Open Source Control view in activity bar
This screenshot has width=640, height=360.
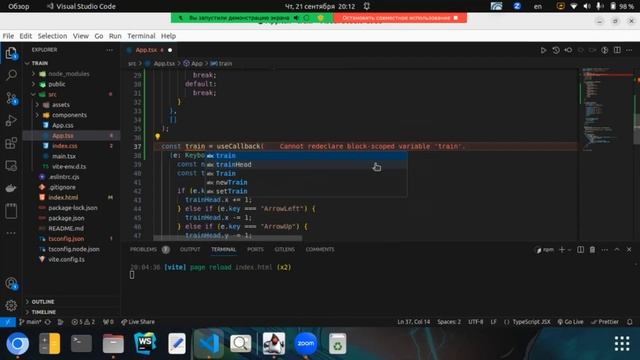11,98
